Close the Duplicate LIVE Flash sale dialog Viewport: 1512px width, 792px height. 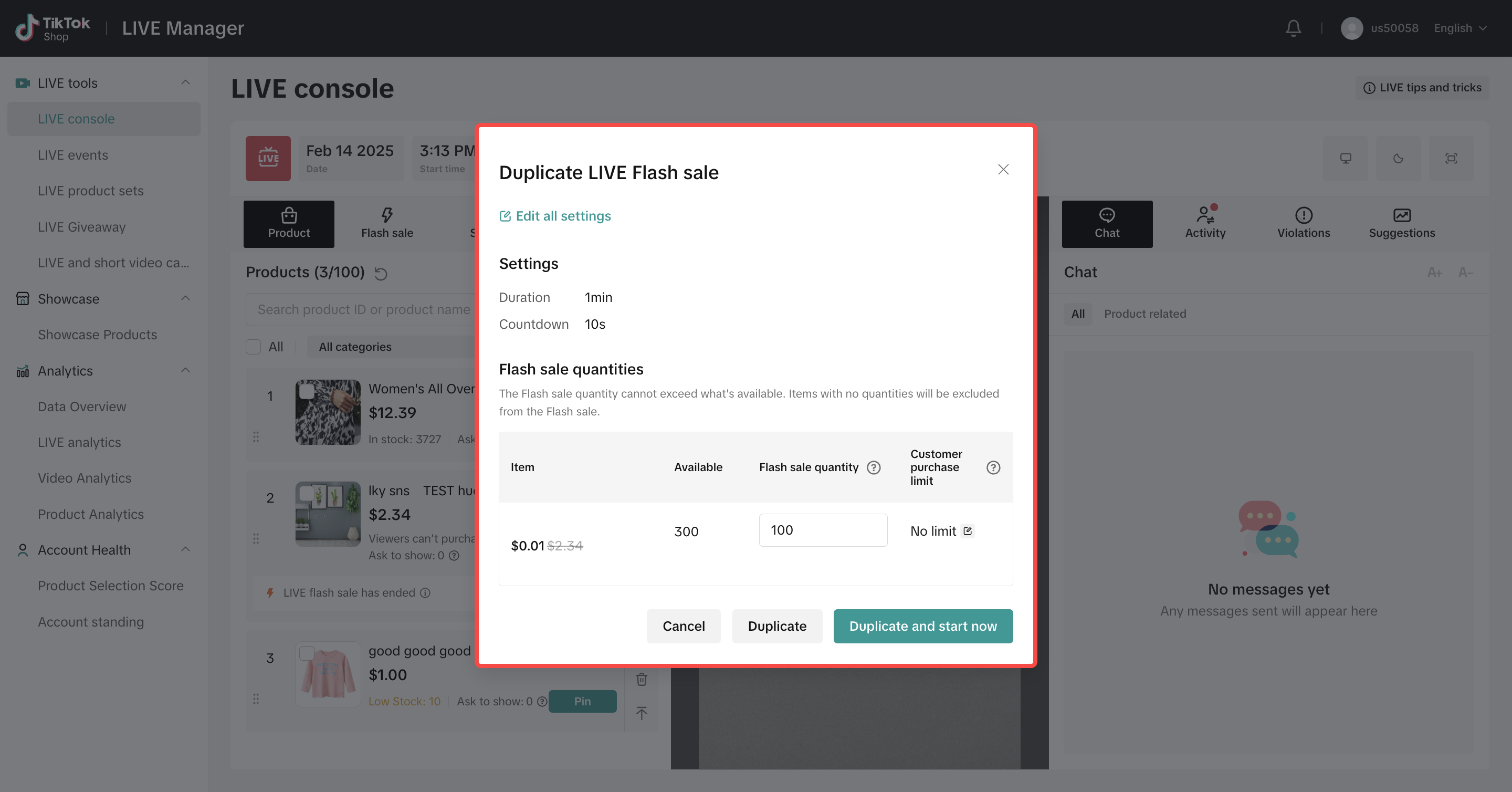1003,170
